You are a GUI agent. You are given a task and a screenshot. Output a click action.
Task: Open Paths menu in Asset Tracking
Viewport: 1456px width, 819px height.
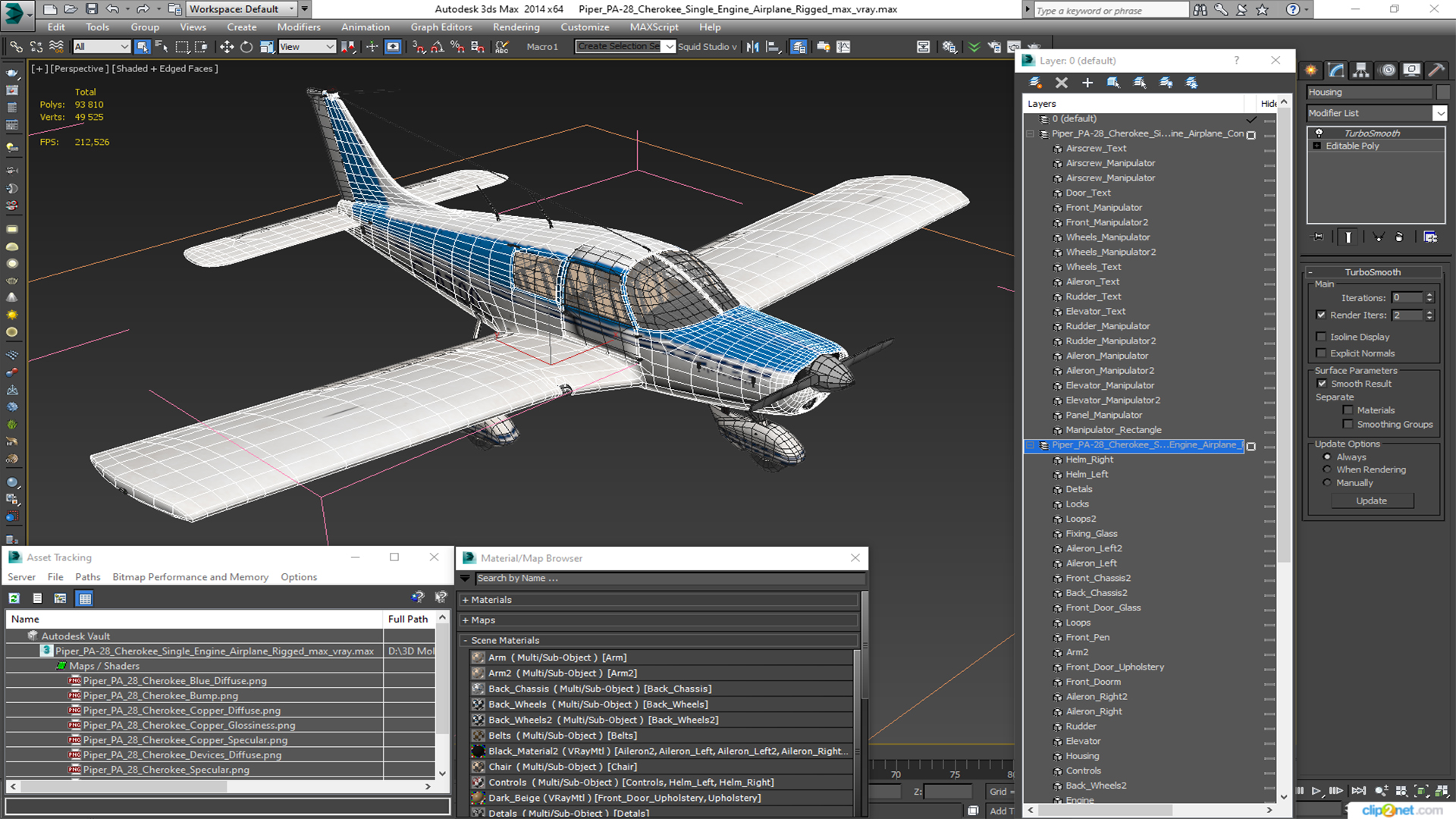coord(87,577)
